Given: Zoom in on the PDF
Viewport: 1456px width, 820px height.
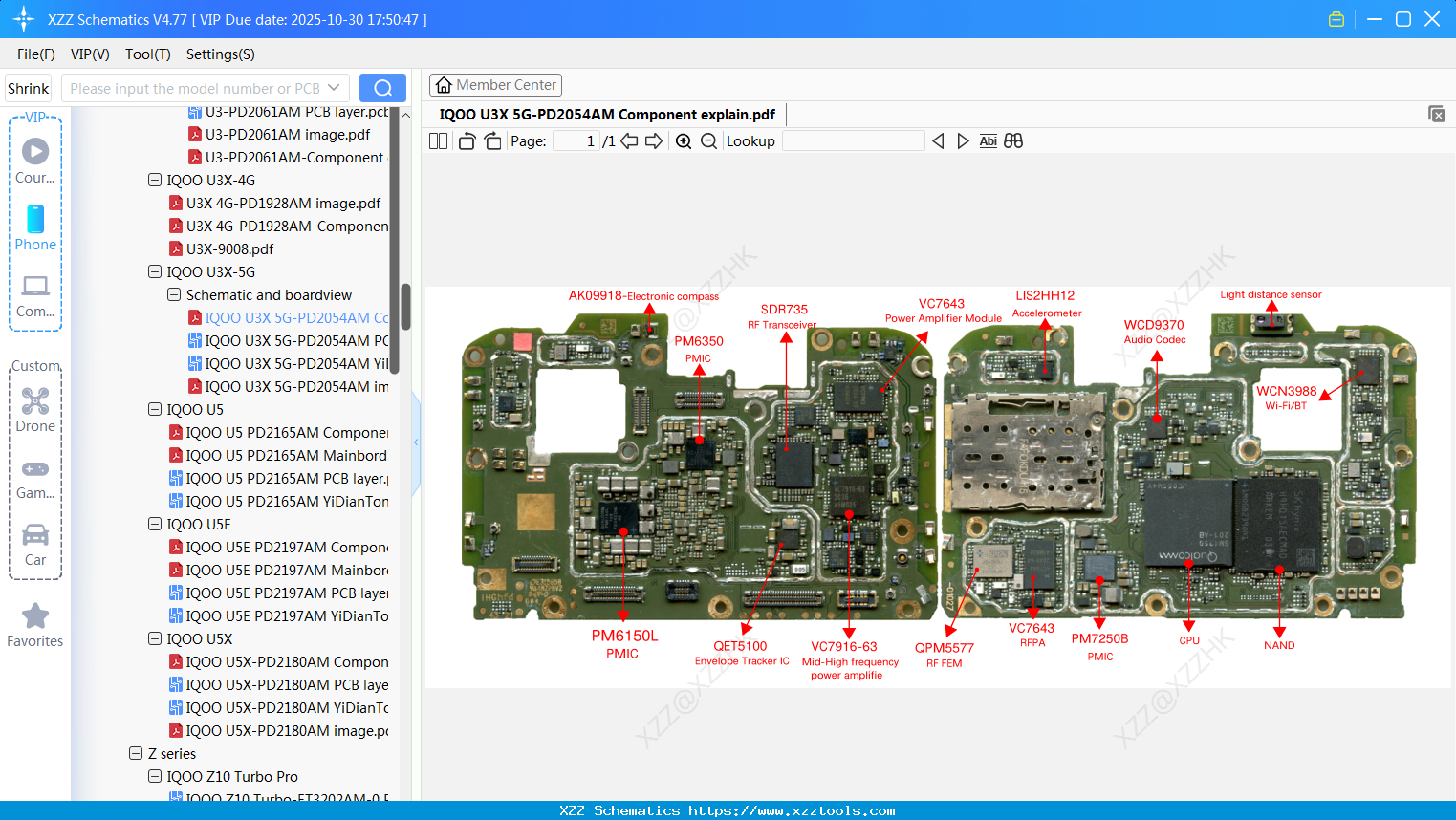Looking at the screenshot, I should [684, 141].
